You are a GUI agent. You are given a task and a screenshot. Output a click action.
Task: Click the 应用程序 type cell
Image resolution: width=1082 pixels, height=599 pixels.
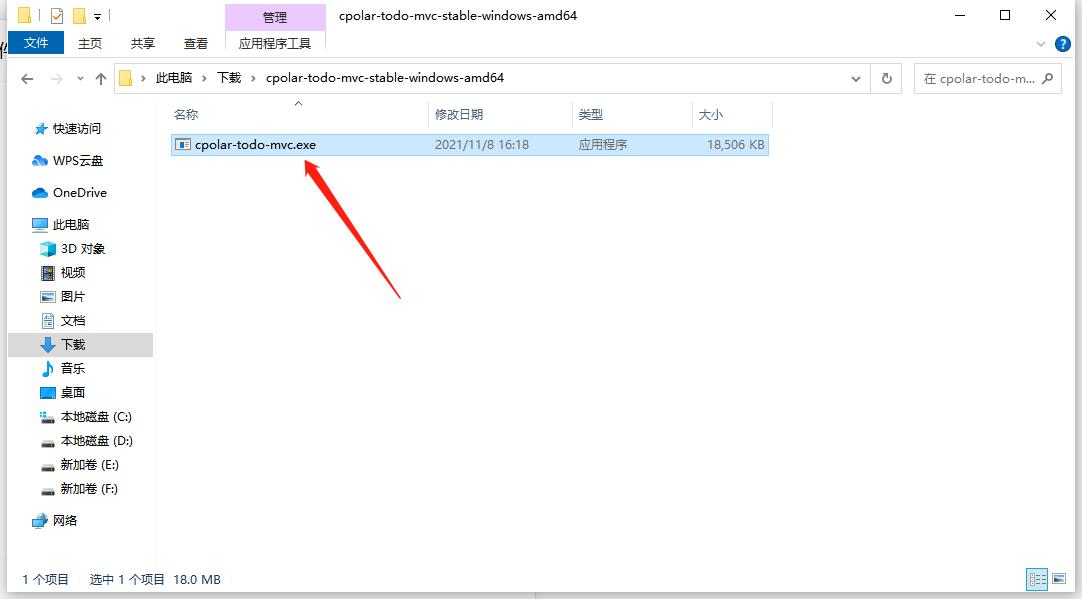coord(602,145)
